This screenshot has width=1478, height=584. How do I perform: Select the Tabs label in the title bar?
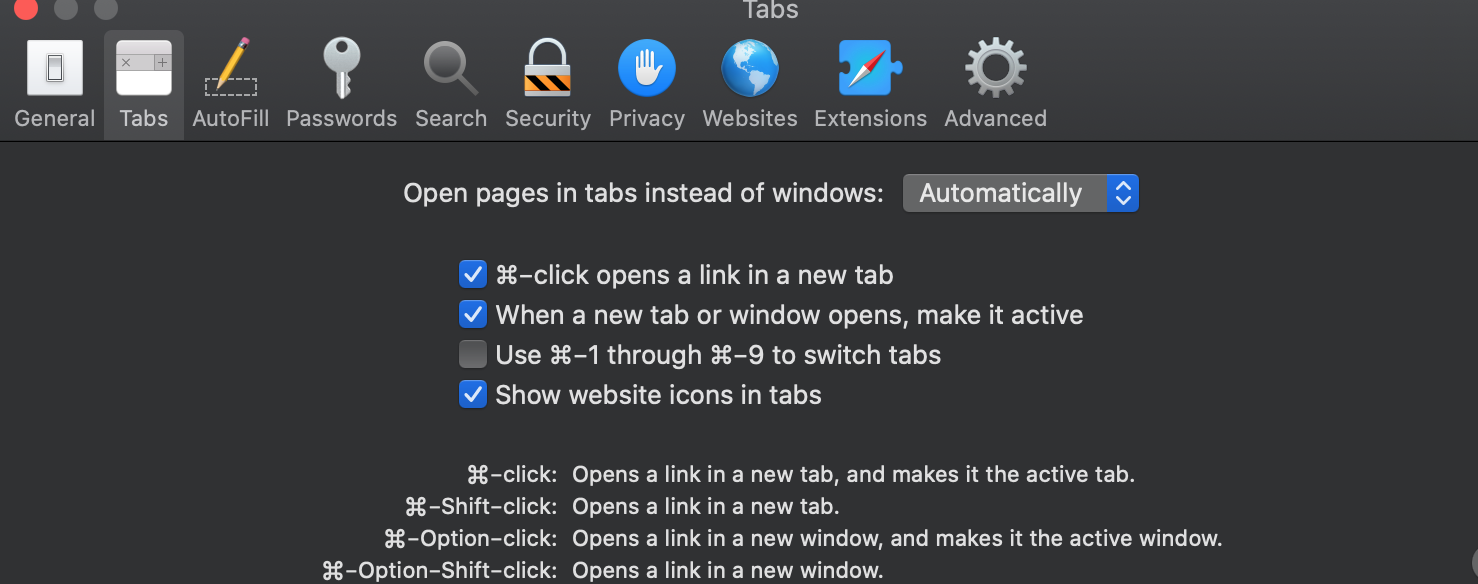[769, 11]
